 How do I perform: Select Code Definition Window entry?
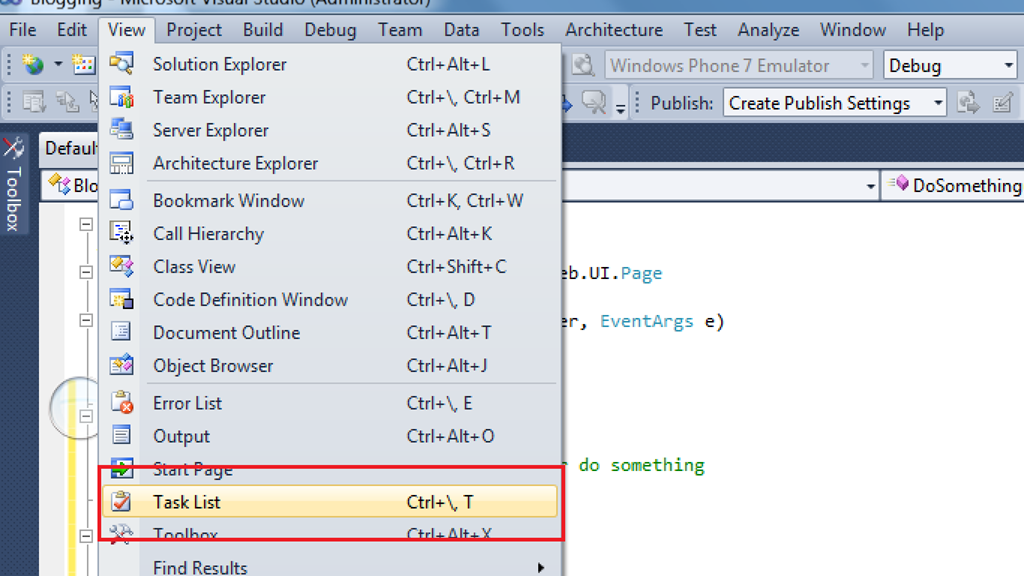[330, 300]
